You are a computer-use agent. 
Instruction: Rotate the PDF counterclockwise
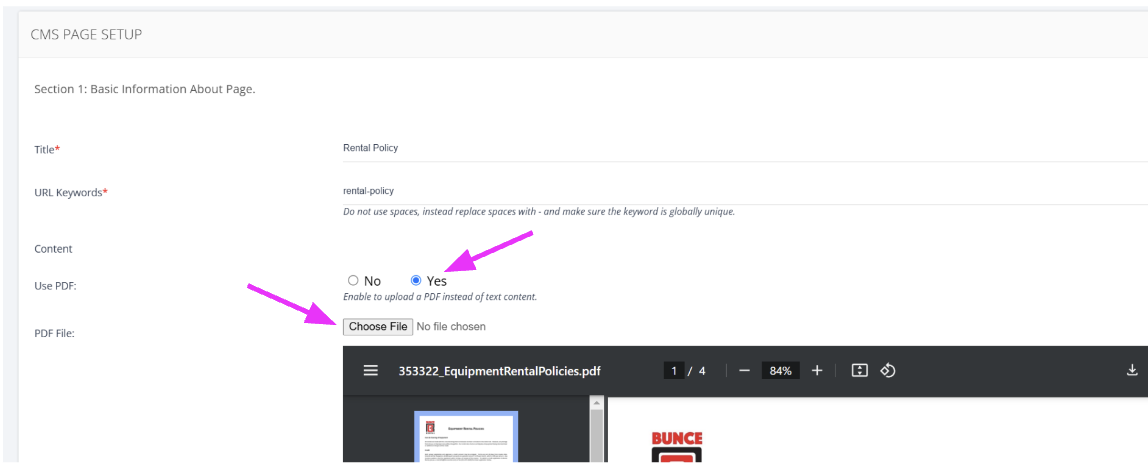pyautogui.click(x=887, y=371)
